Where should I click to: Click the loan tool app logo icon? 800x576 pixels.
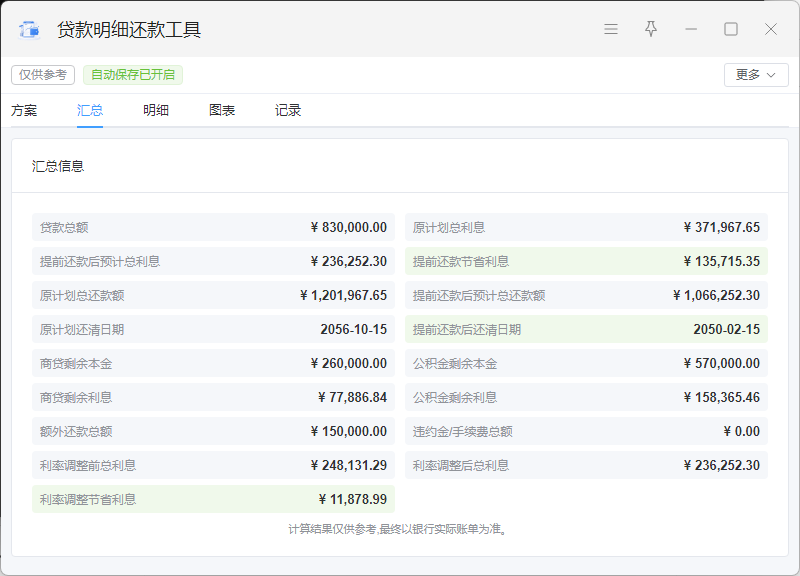(29, 30)
